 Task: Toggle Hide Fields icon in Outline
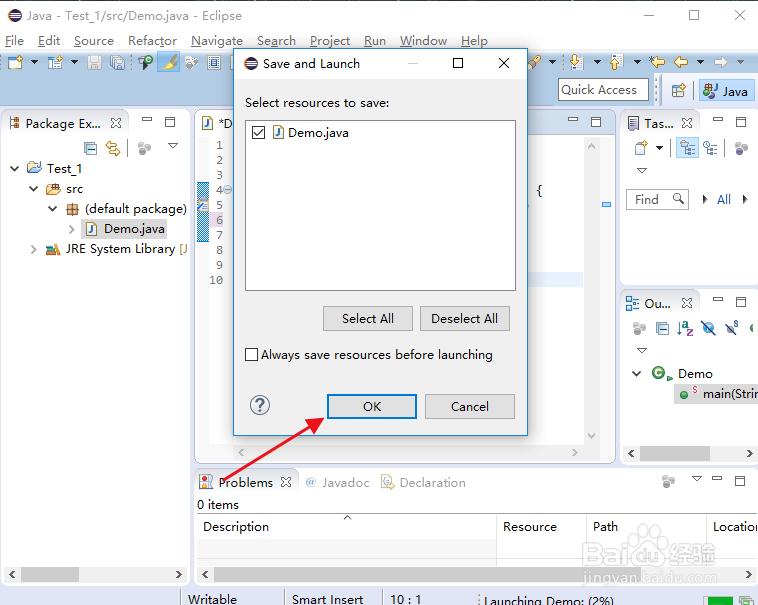click(708, 329)
